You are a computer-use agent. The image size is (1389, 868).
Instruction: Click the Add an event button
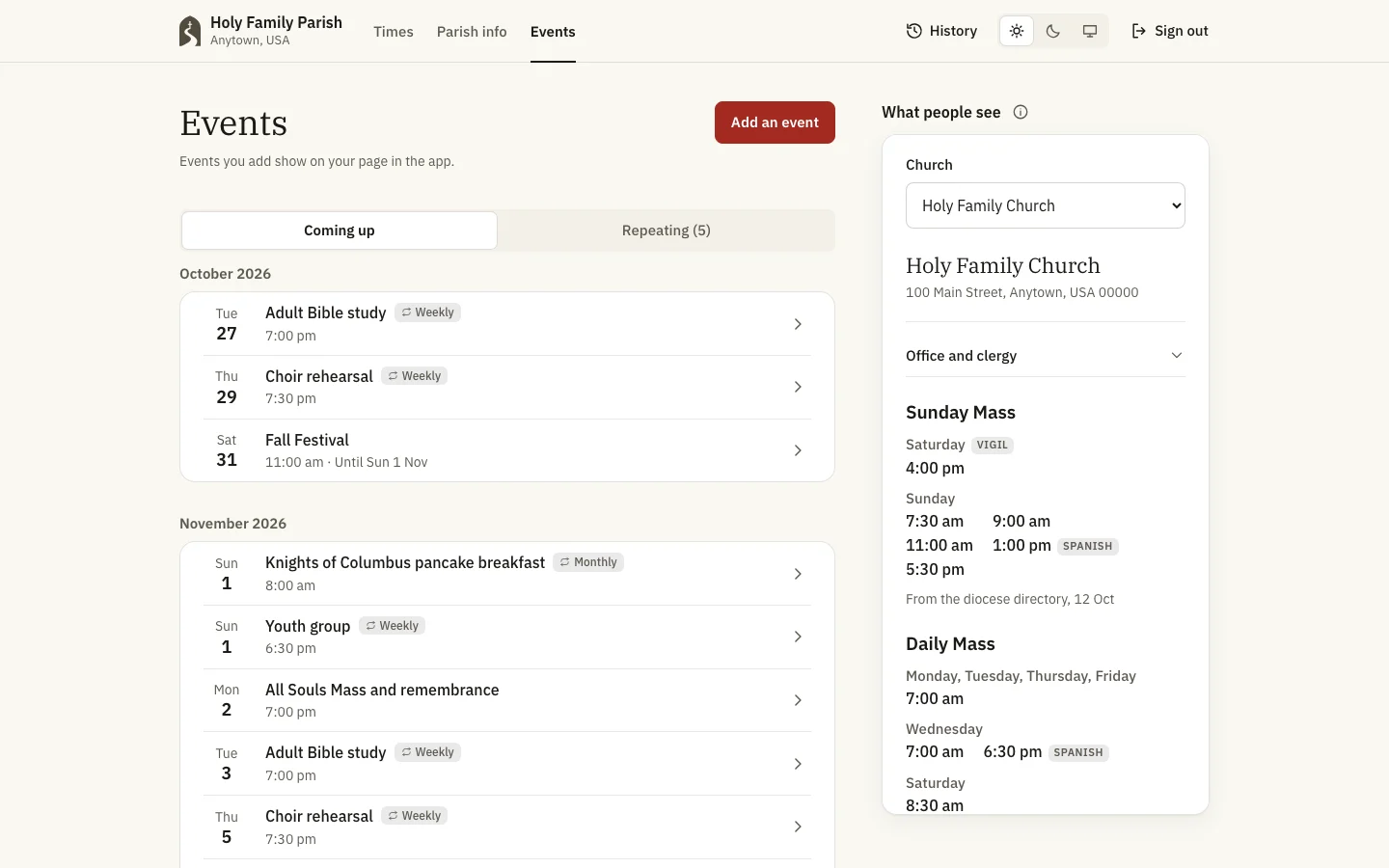pos(775,122)
